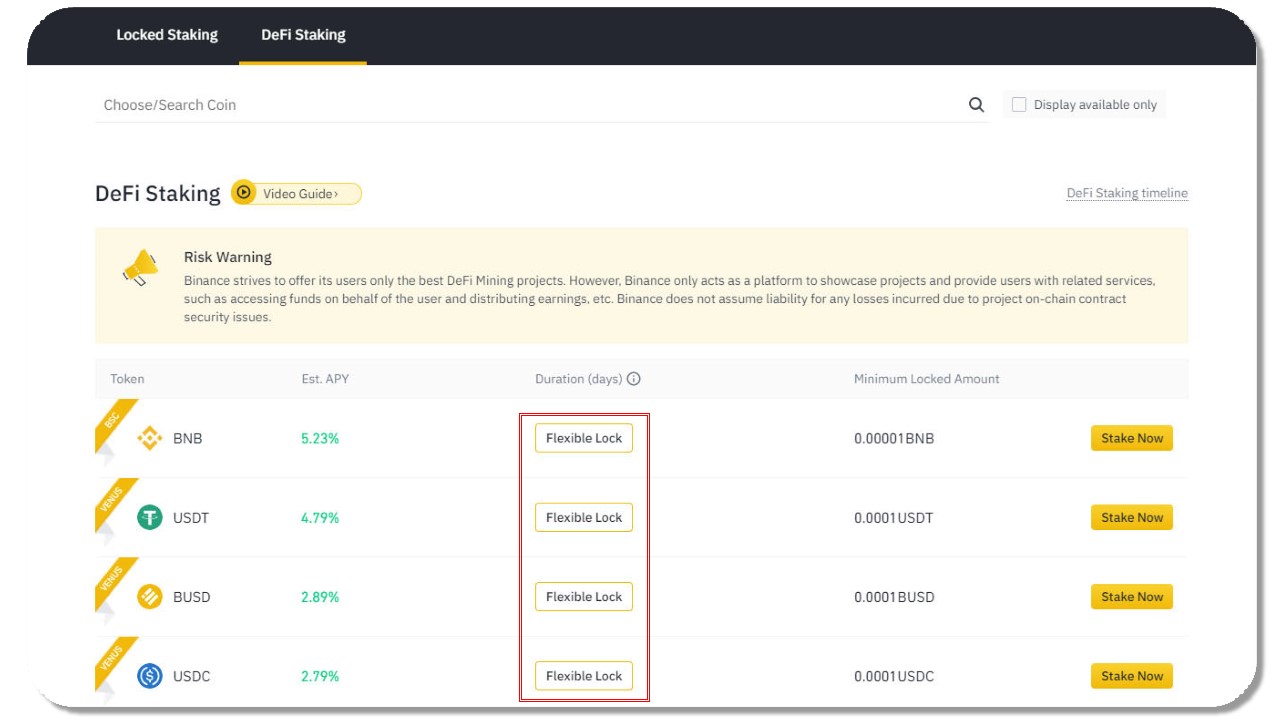Click the VENUS ribbon badge on USDC
Viewport: 1280px width, 720px height.
tap(113, 662)
